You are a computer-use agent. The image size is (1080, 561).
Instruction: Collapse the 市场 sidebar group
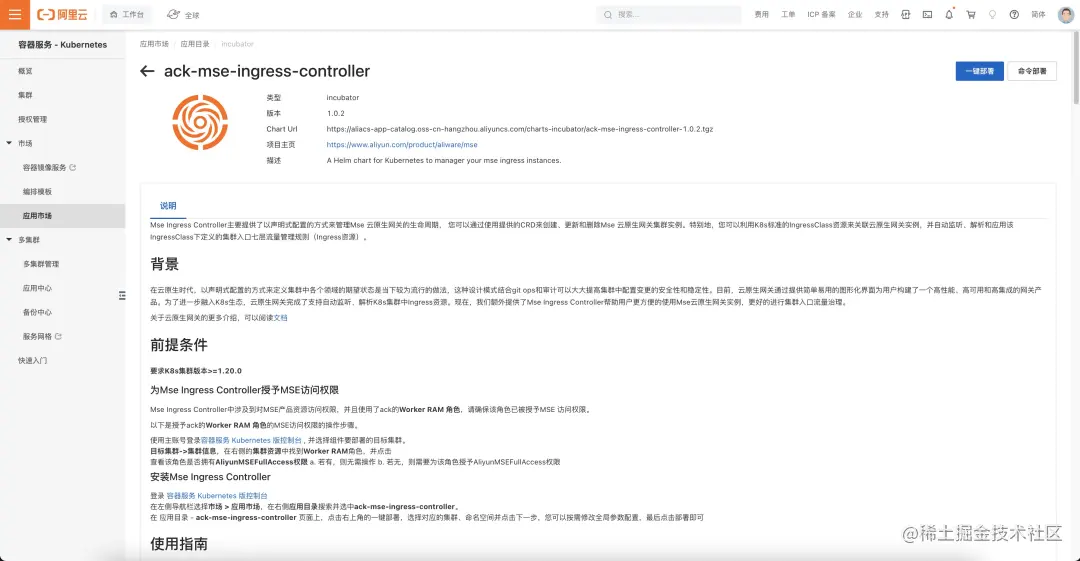[9, 143]
